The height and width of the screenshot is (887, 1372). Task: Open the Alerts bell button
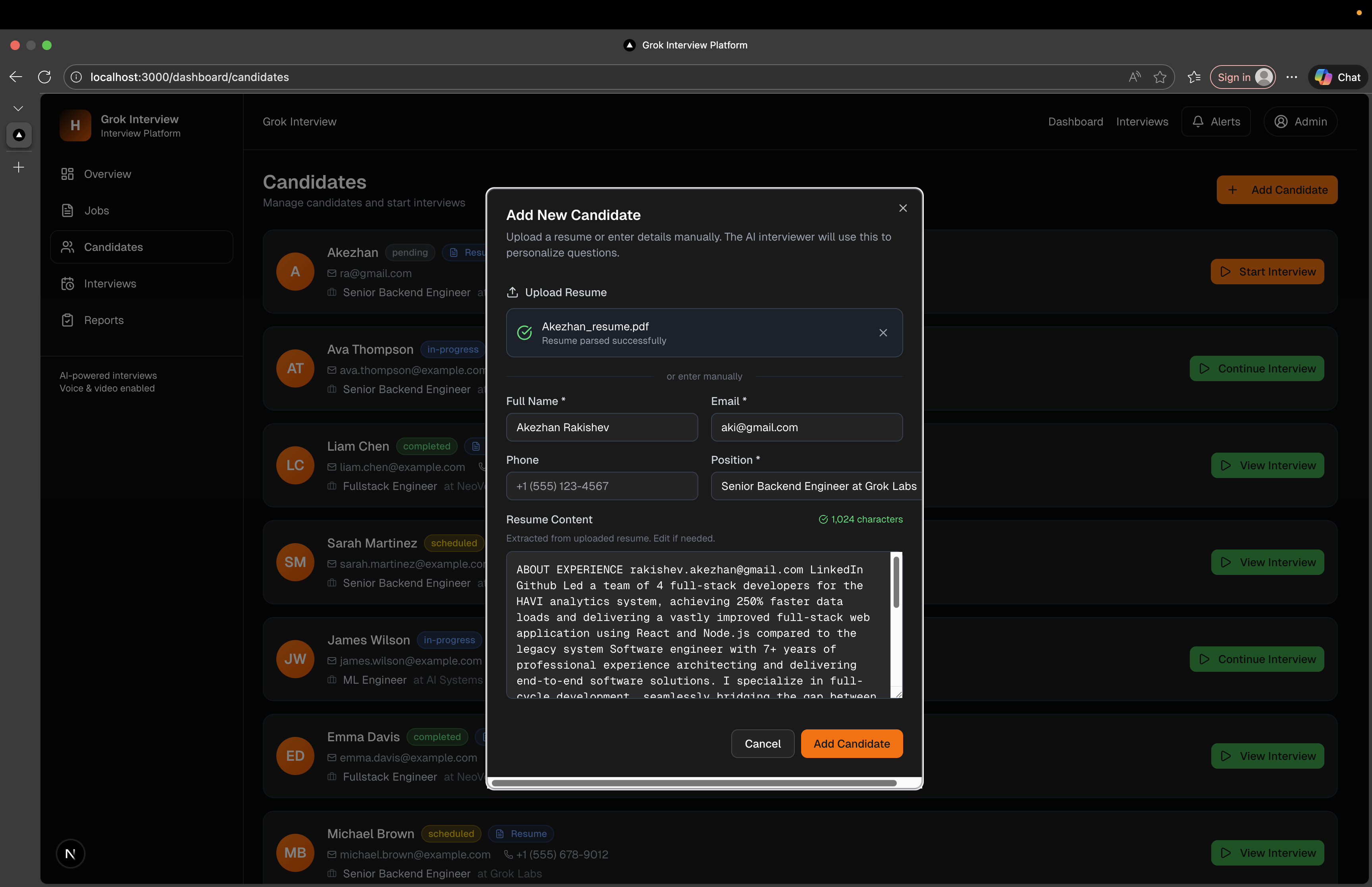(1216, 121)
